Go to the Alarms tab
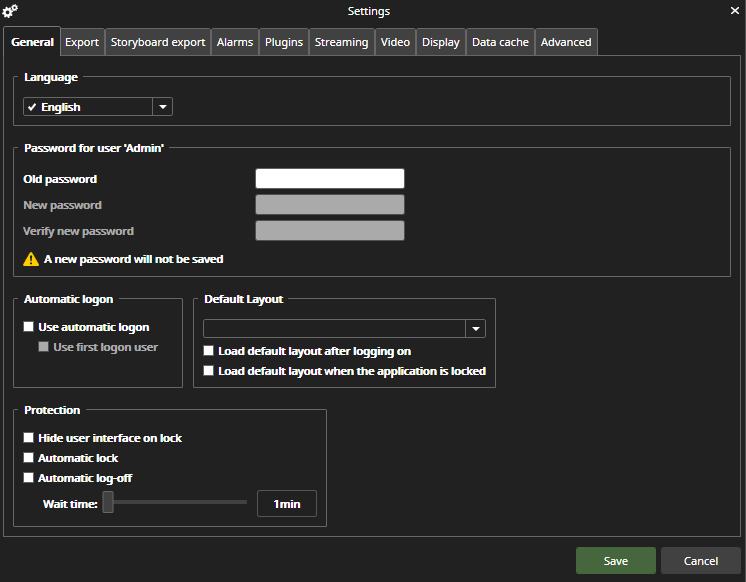The image size is (746, 582). click(x=235, y=42)
